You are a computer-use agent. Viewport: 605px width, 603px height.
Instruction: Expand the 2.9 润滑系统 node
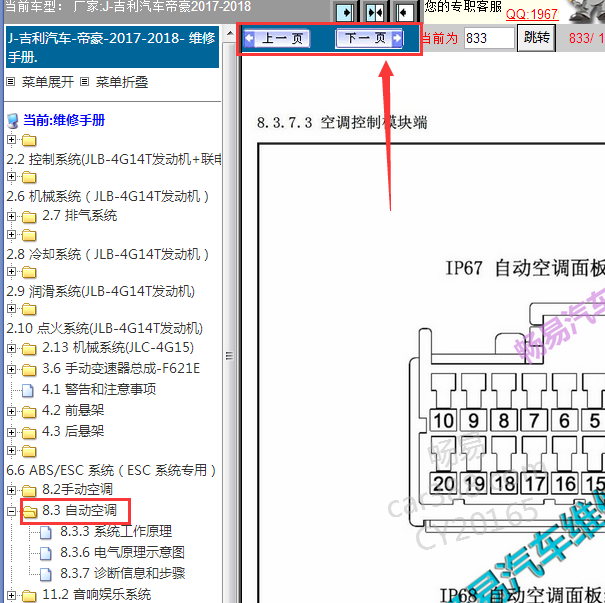(11, 272)
